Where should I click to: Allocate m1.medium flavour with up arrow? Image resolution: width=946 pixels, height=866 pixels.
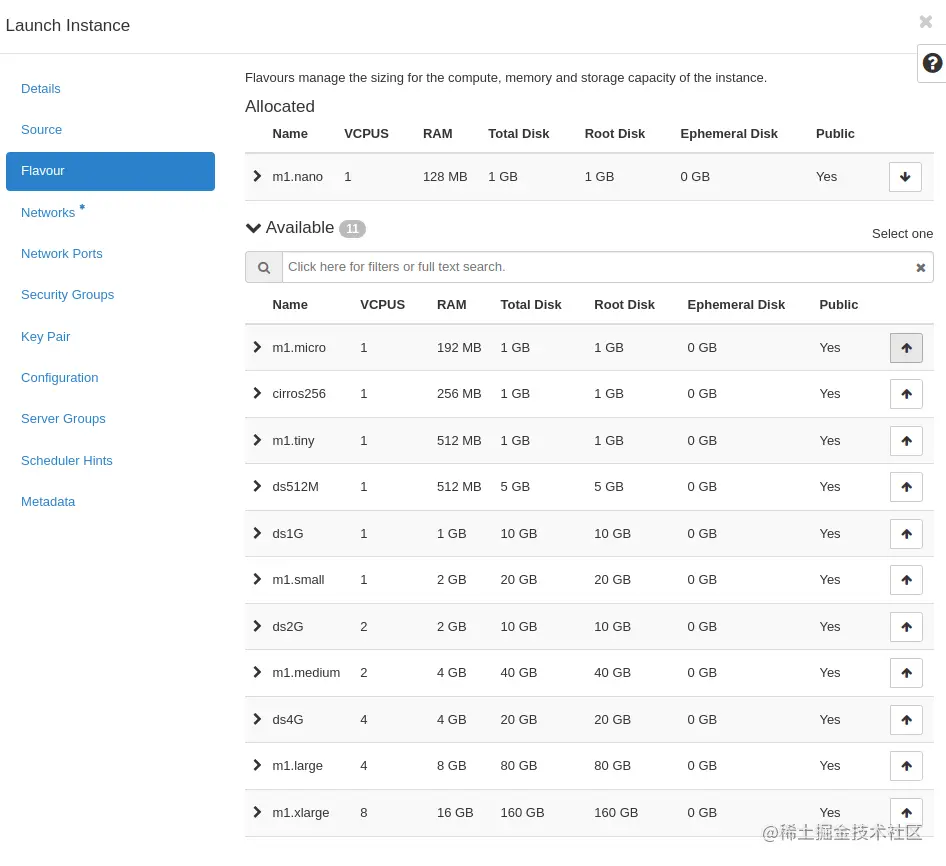[x=906, y=673]
